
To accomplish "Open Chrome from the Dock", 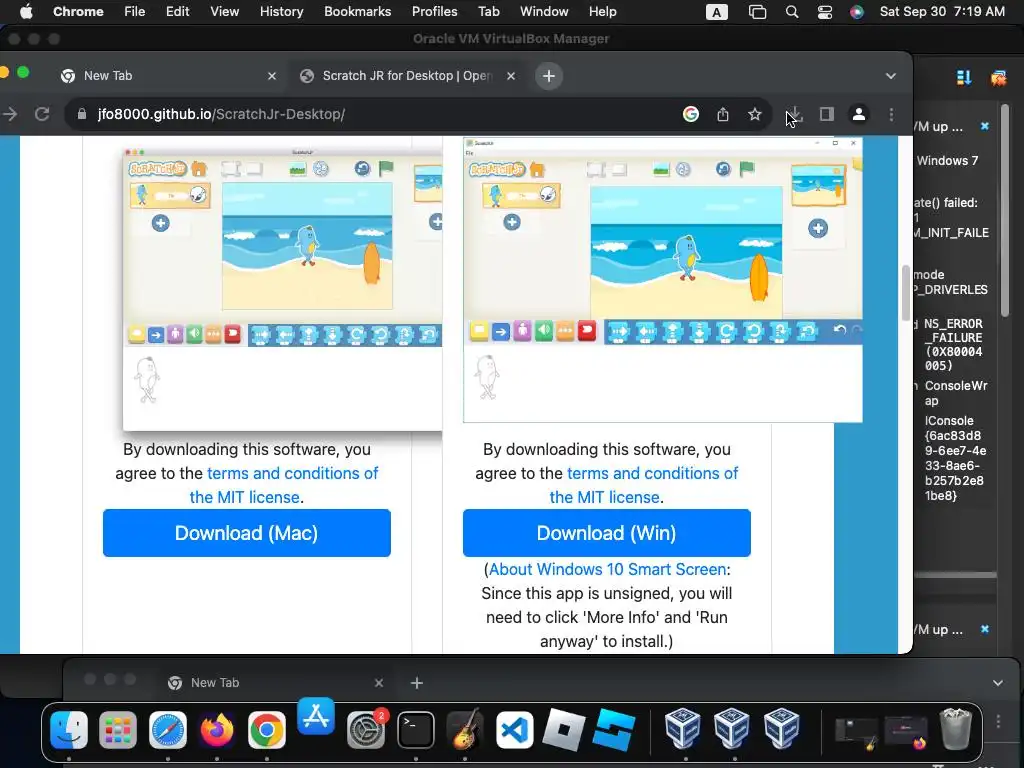I will [x=266, y=729].
